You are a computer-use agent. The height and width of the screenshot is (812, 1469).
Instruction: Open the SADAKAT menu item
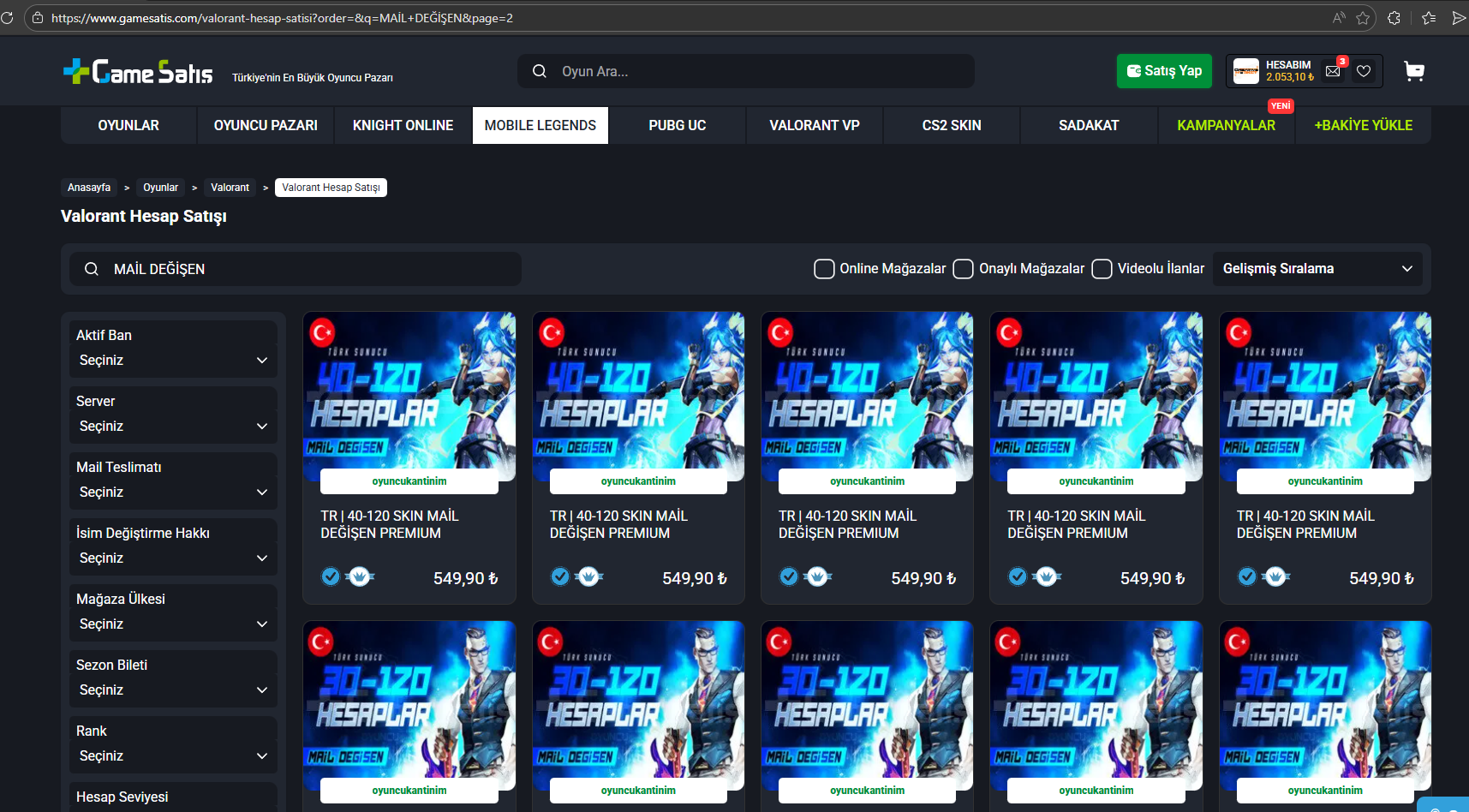(x=1089, y=125)
